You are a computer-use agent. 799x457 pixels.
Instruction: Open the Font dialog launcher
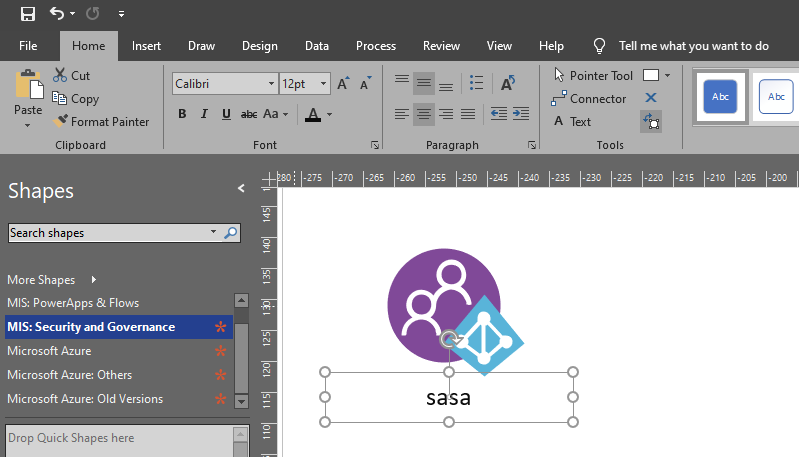(375, 146)
